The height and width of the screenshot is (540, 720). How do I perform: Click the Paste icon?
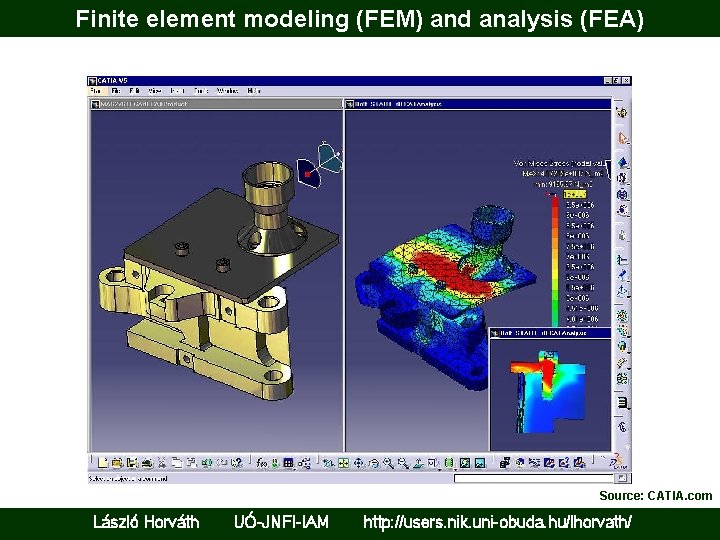tap(192, 463)
